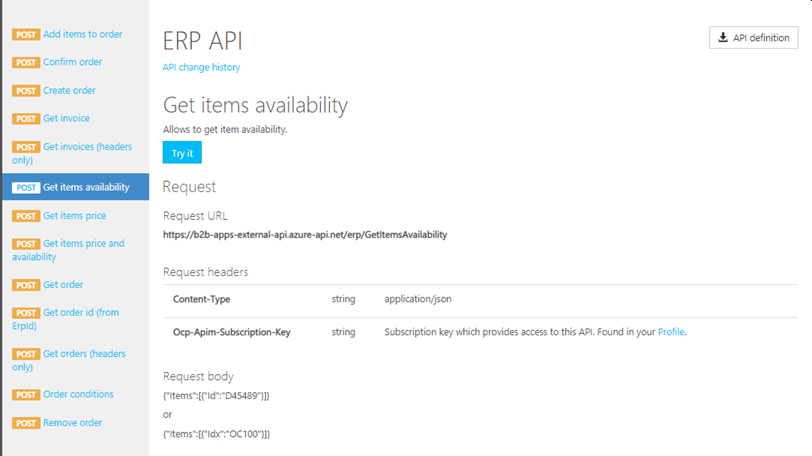Viewport: 812px width, 456px height.
Task: Go to Order conditions operation
Action: [78, 394]
